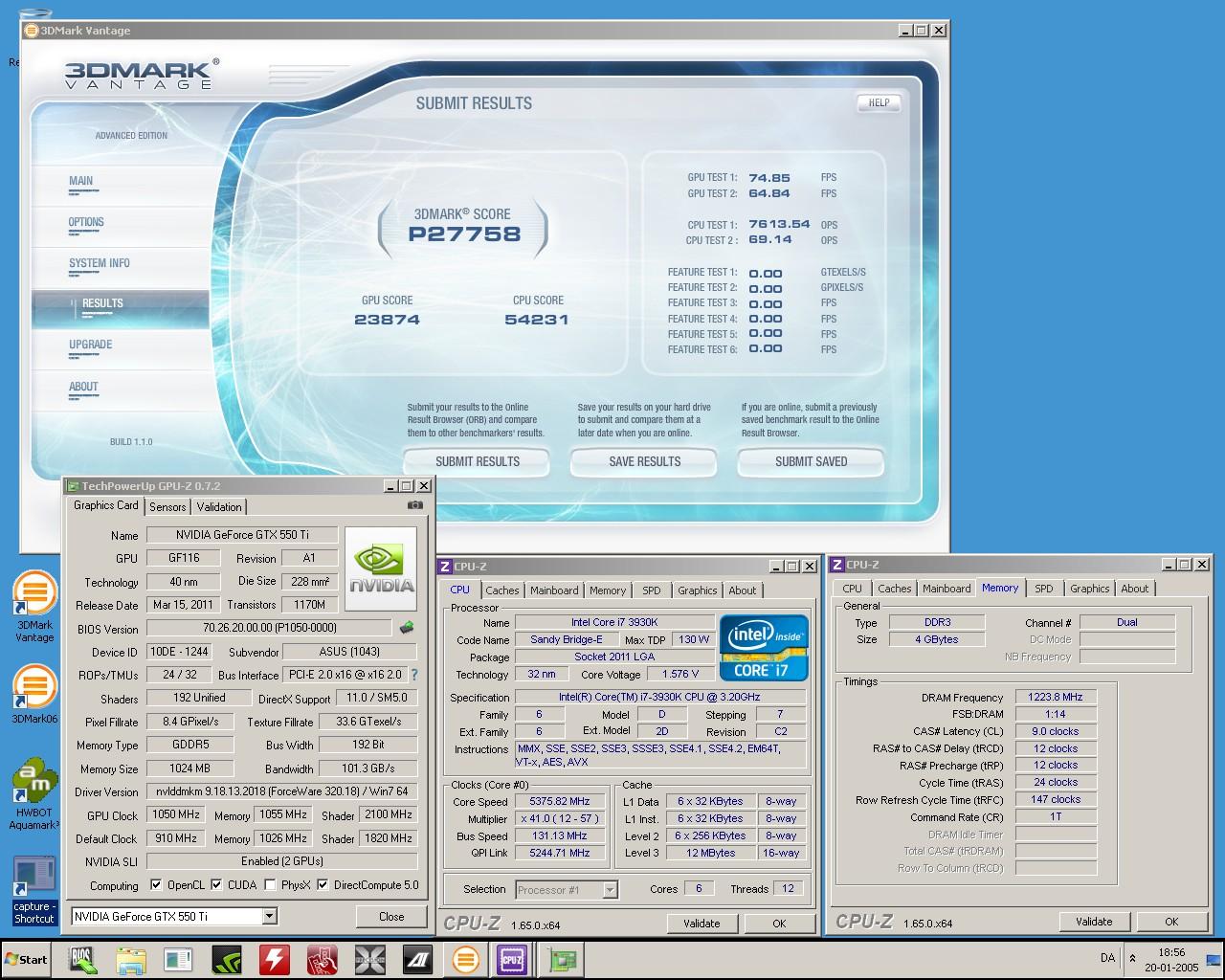The image size is (1225, 980).
Task: Open the ASUS AI Suite taskbar icon
Action: (417, 959)
